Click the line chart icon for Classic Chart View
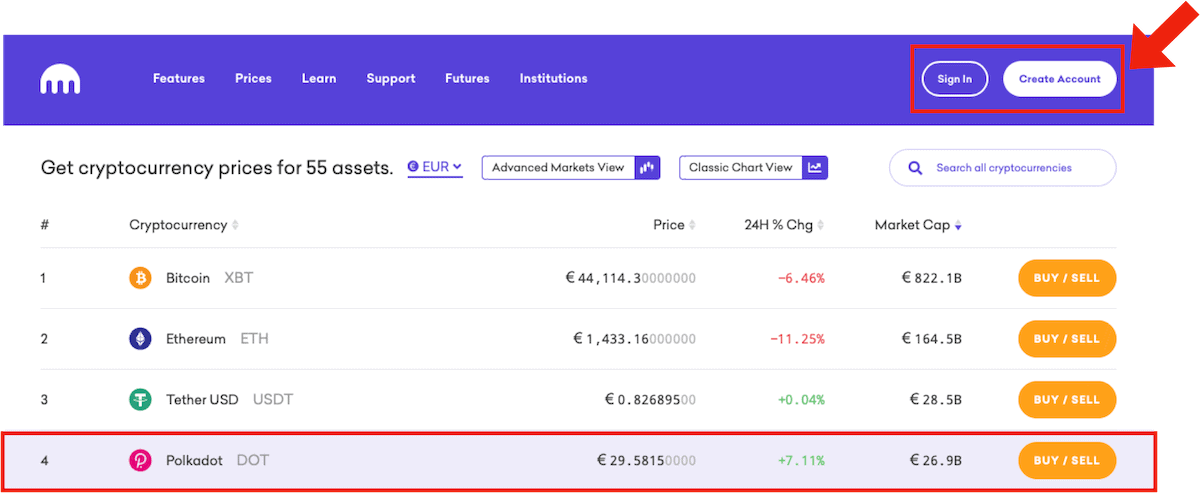1200x493 pixels. (815, 168)
